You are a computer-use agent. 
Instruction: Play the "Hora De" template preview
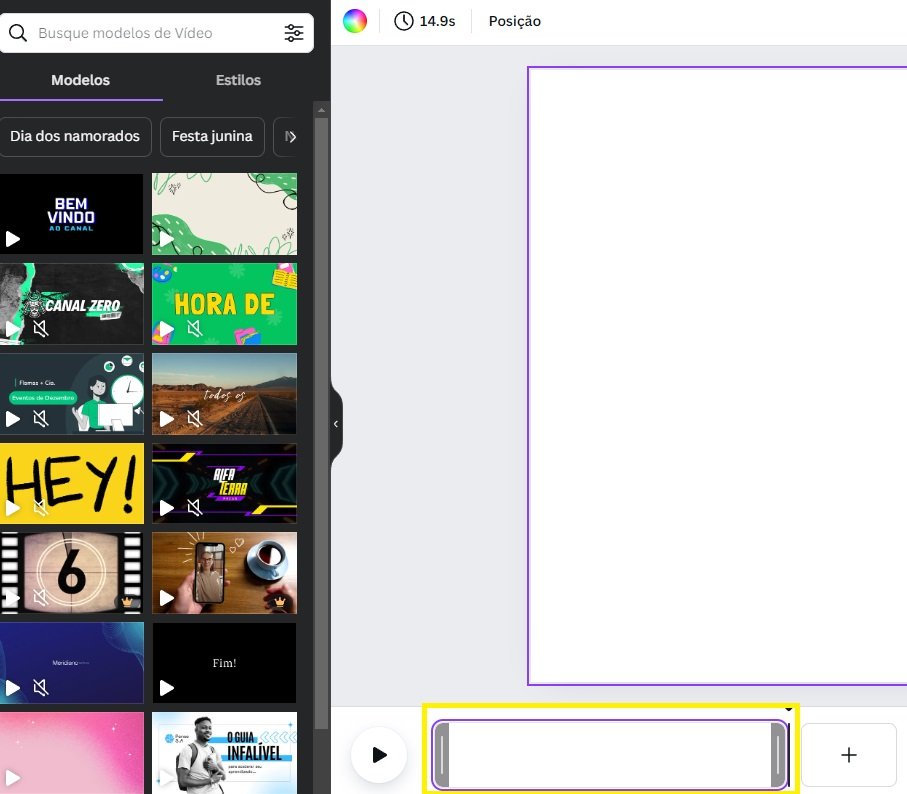click(x=168, y=329)
